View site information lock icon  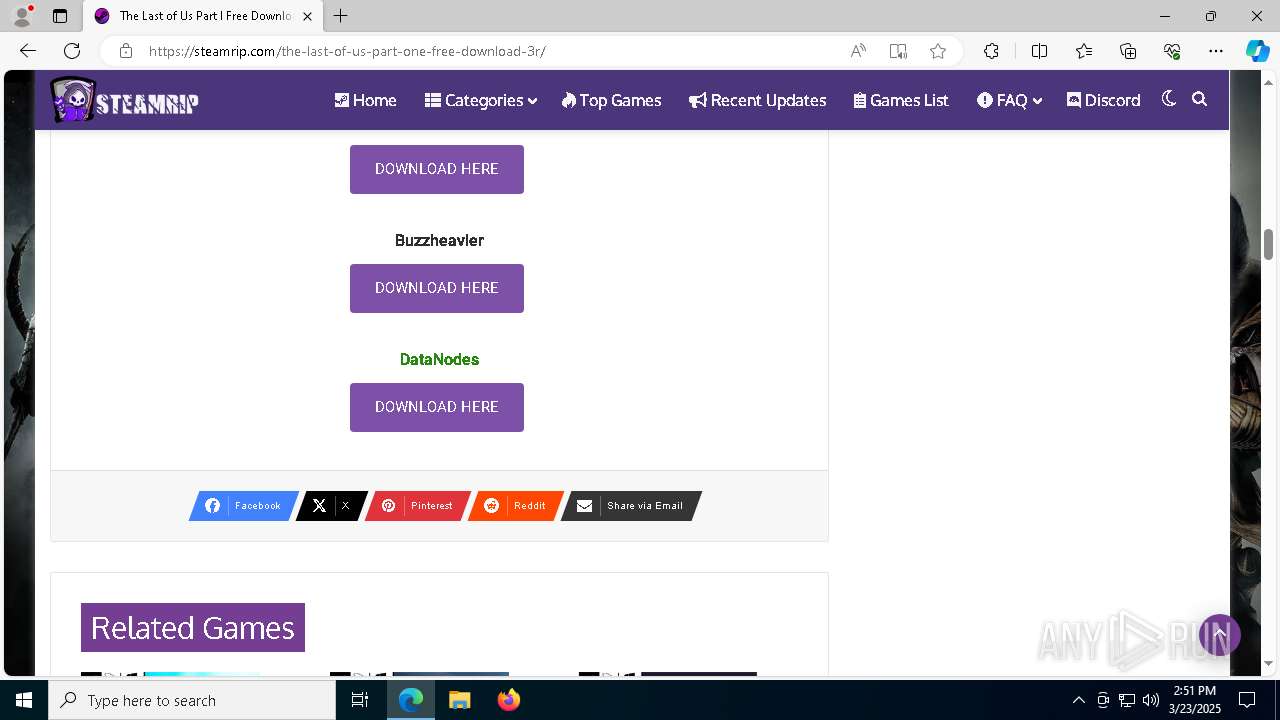pyautogui.click(x=125, y=51)
